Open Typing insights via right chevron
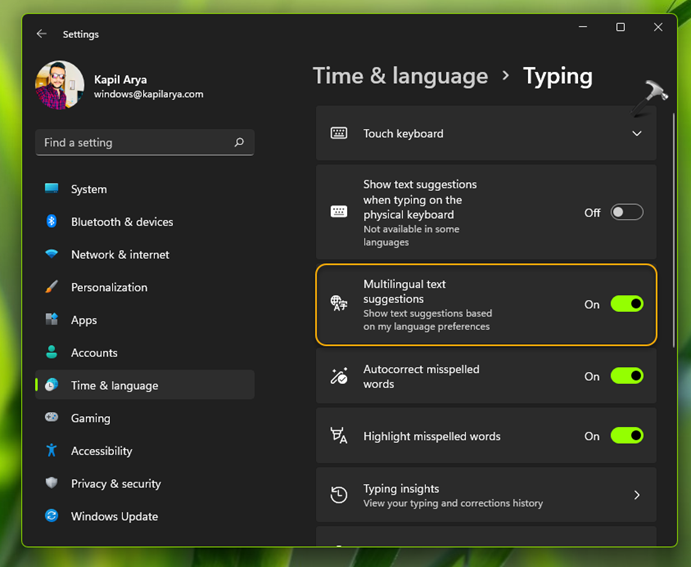This screenshot has width=691, height=567. pos(637,495)
